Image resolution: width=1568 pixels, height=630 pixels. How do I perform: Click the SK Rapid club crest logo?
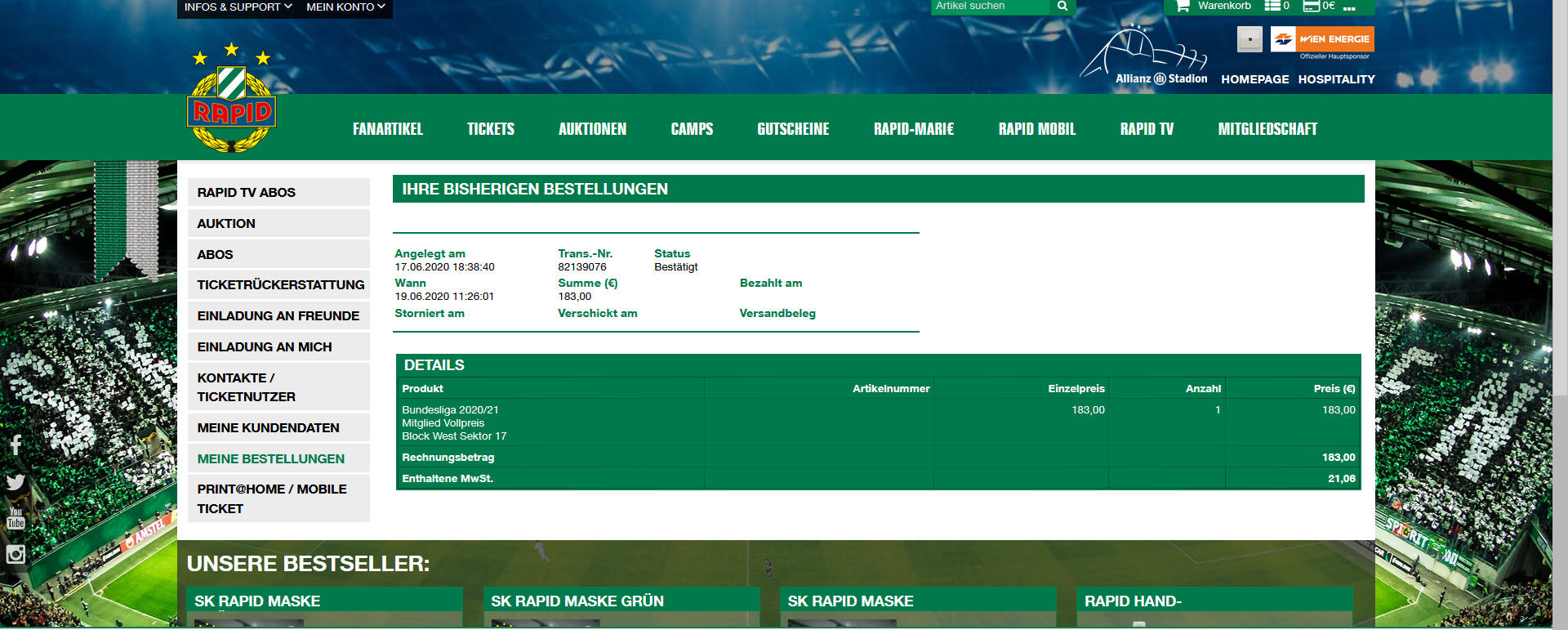click(232, 98)
